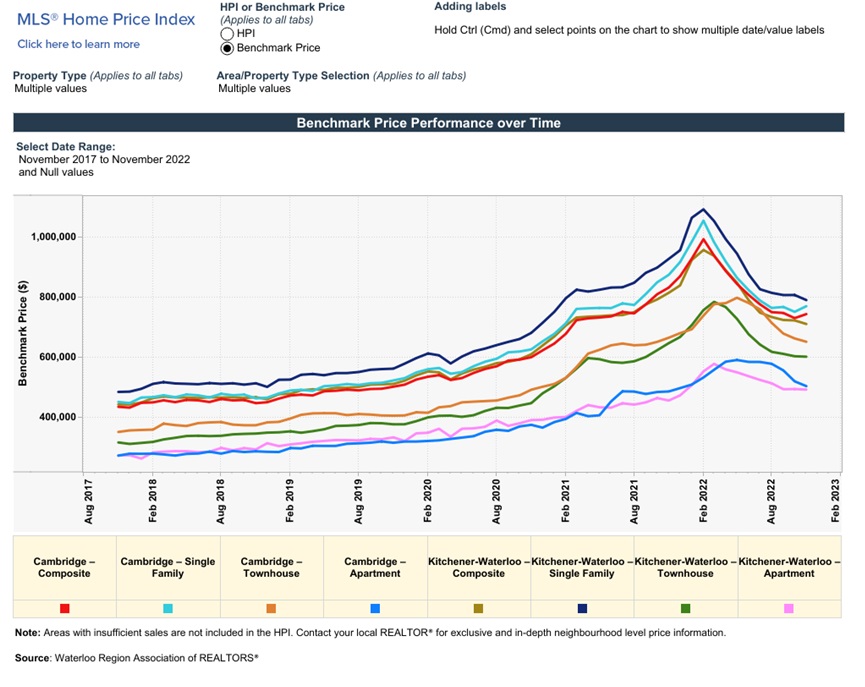Click the cyan Cambridge Single Family swatch
Screen dimensions: 865x687
click(168, 608)
